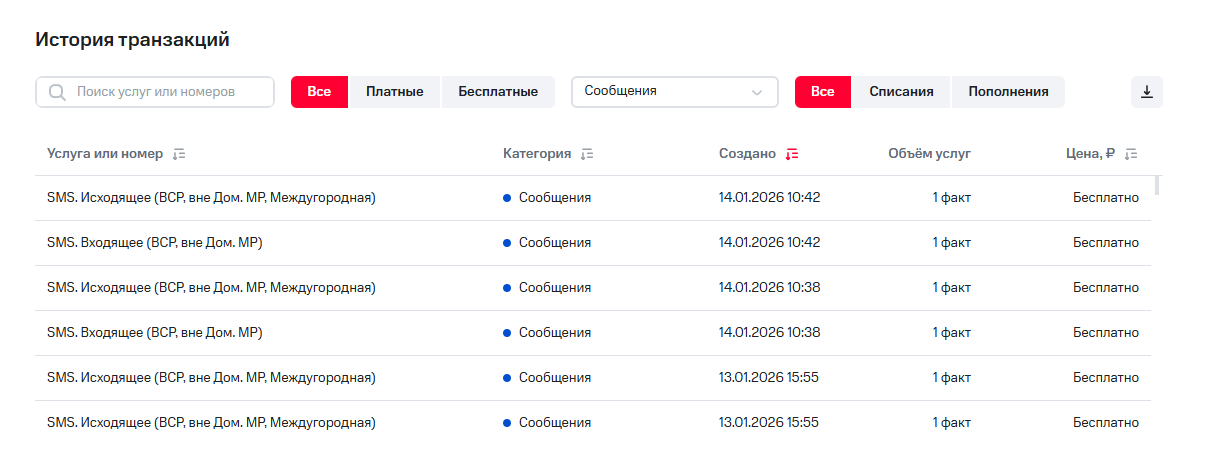Open first "SMS. Входящее" transaction row
Viewport: 1217px width, 449px height.
click(x=155, y=243)
